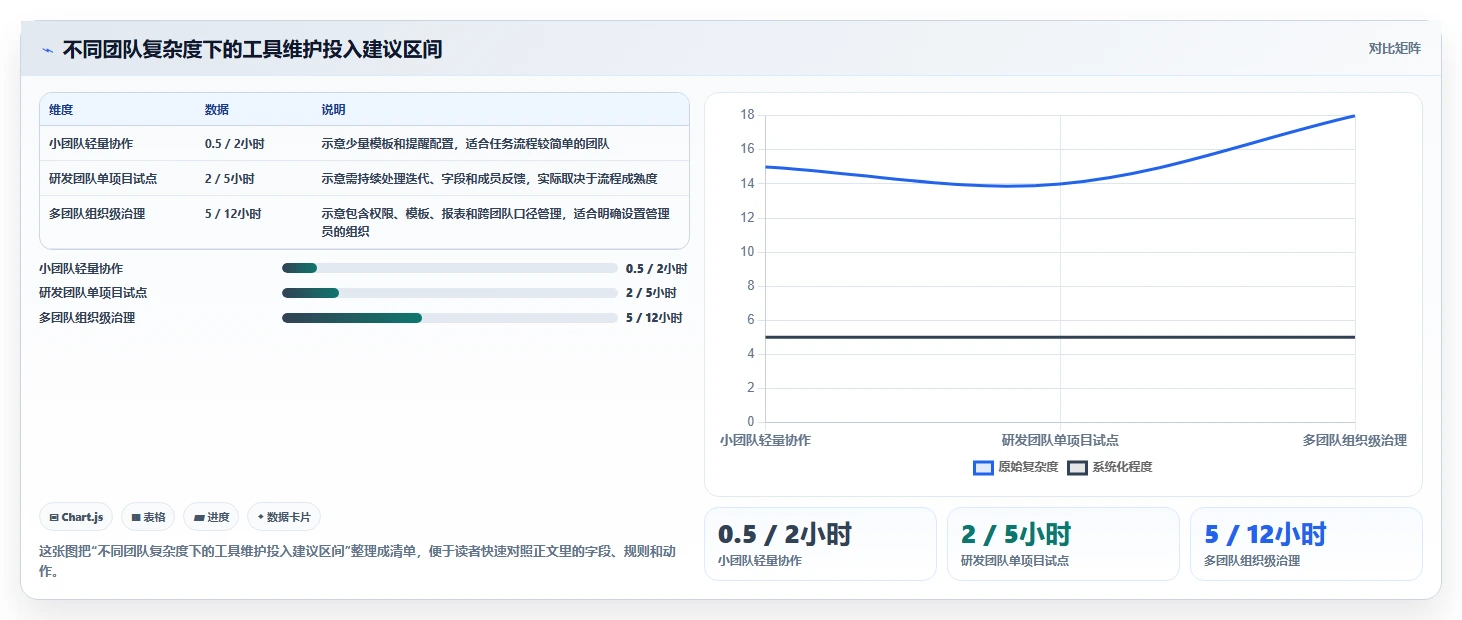Click 2 / 5小时 value beside progress bar

tap(651, 293)
